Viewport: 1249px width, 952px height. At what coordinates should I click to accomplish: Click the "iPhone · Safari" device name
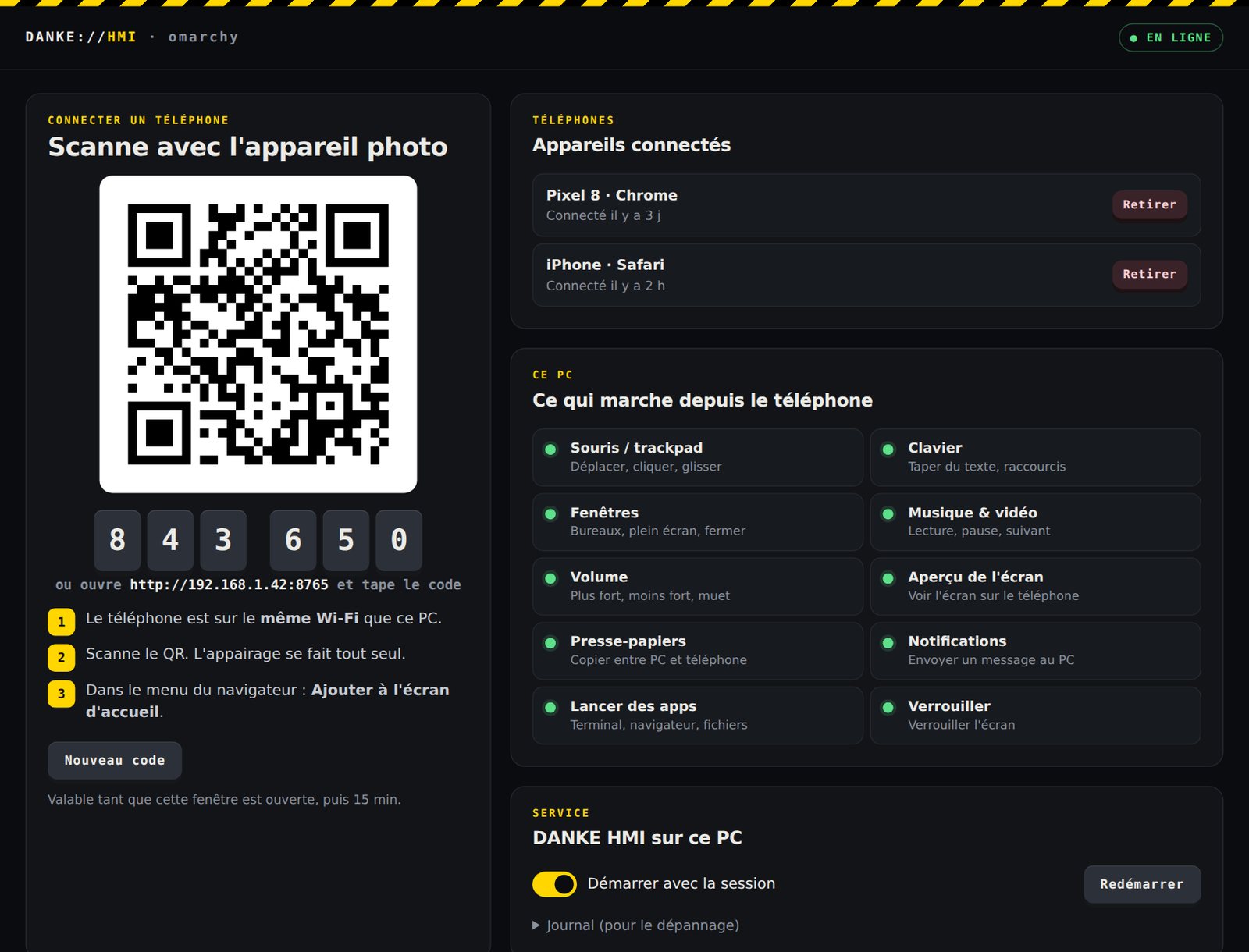pyautogui.click(x=605, y=265)
